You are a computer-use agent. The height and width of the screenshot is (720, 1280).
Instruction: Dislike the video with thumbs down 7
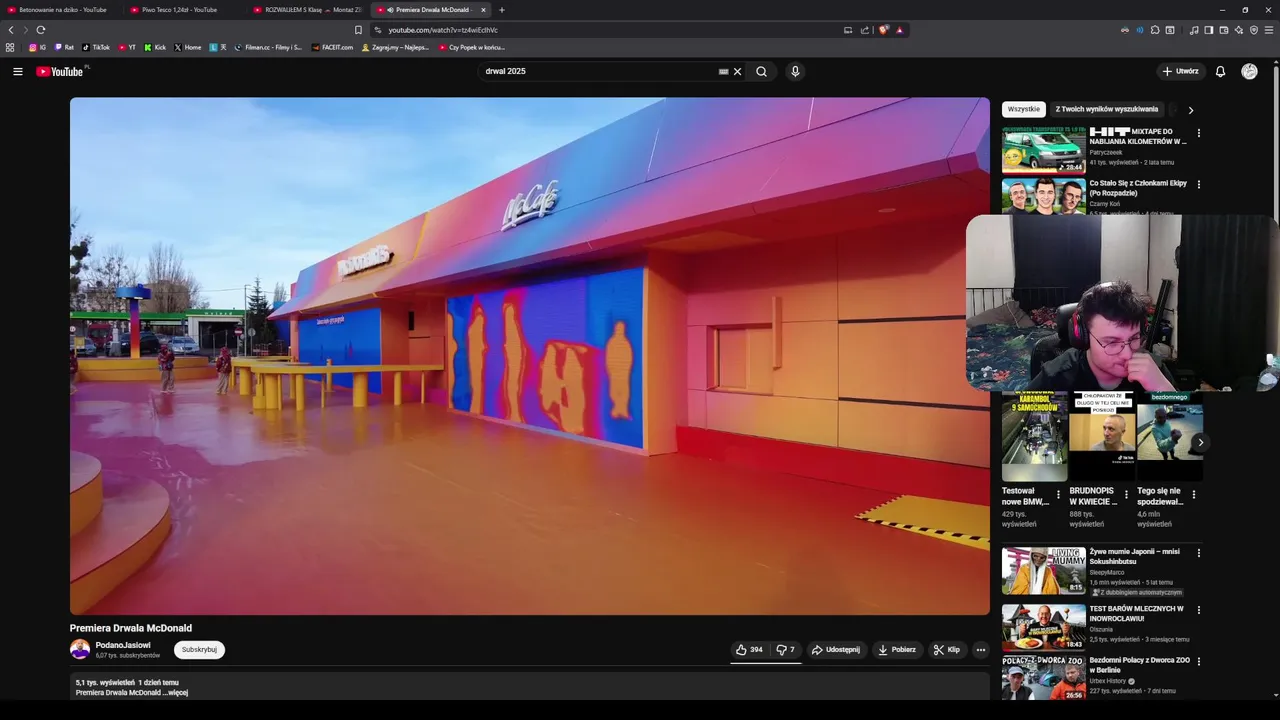point(786,649)
